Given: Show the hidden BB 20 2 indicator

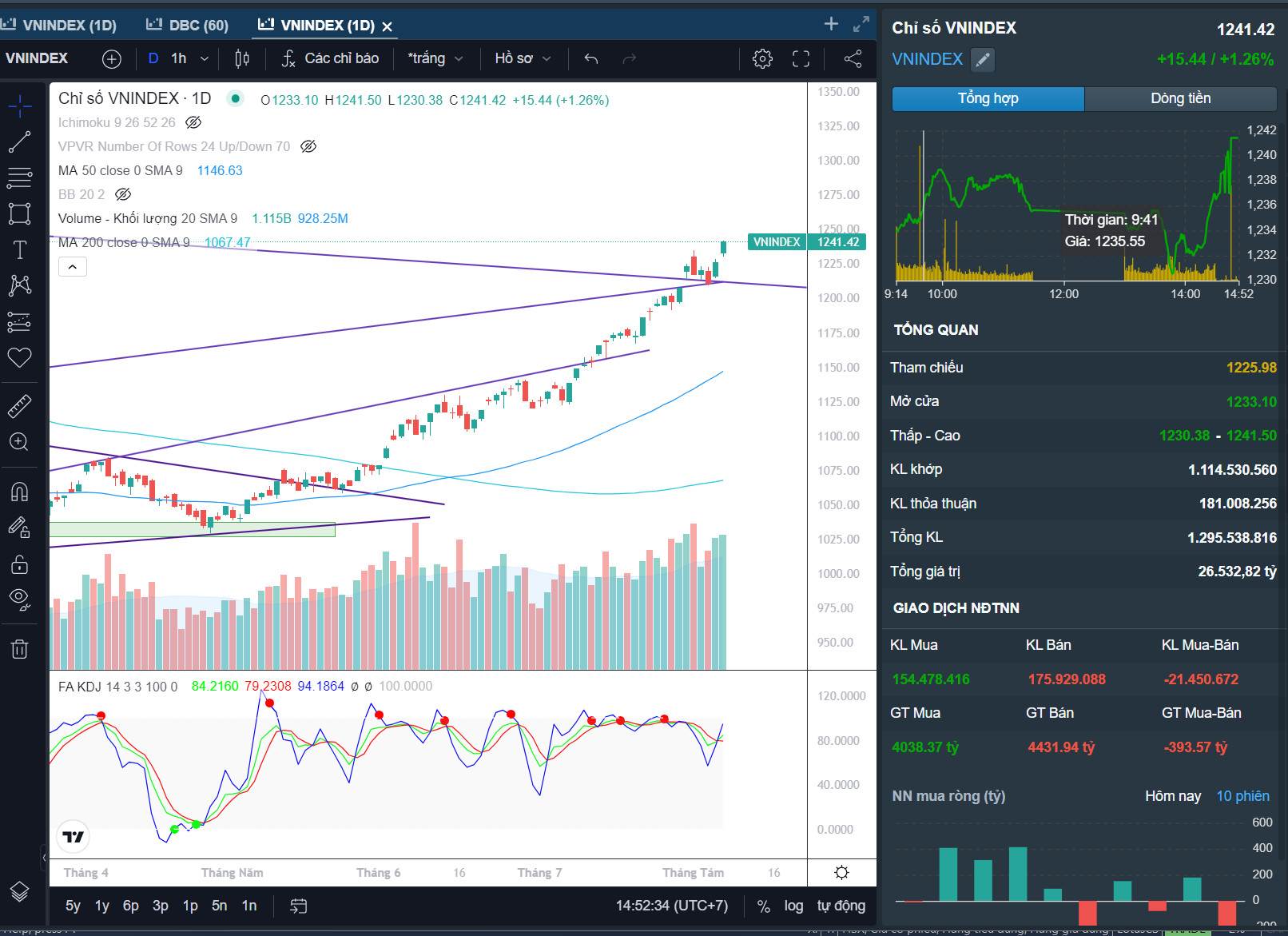Looking at the screenshot, I should coord(123,194).
